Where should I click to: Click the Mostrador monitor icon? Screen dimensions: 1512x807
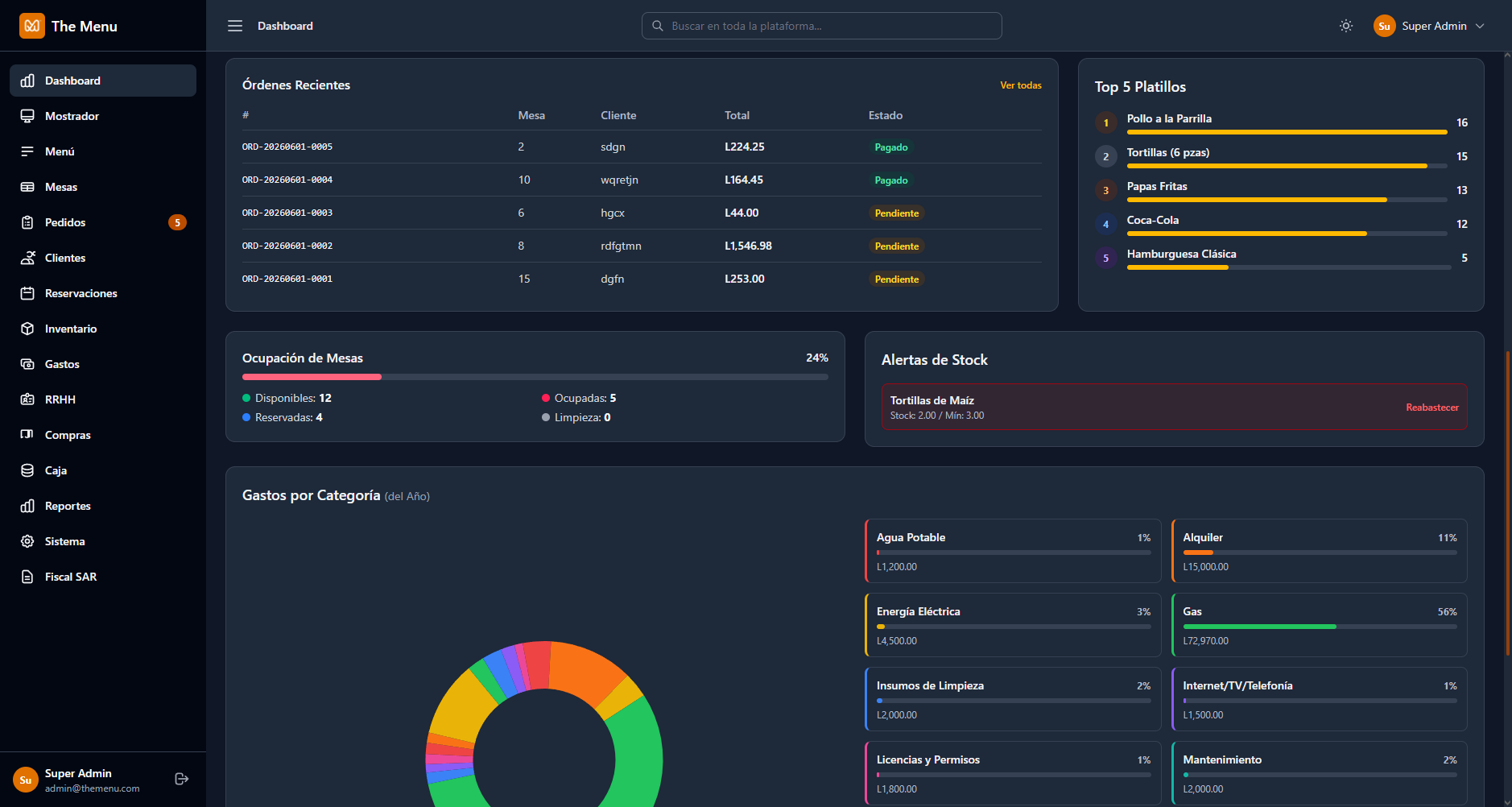(x=27, y=116)
